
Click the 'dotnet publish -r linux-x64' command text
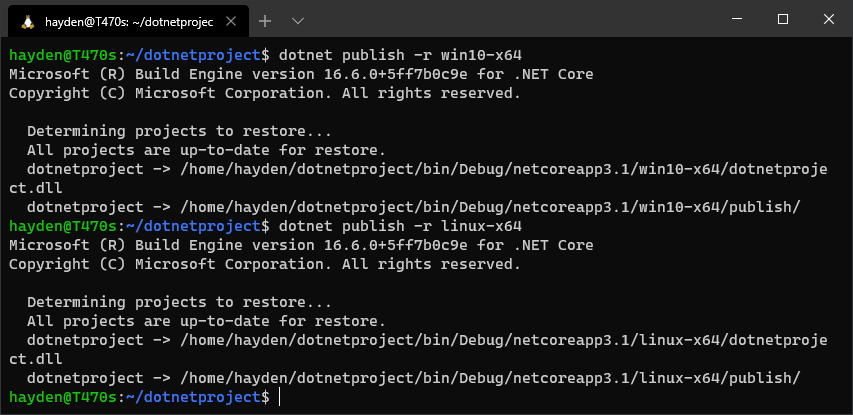(400, 226)
